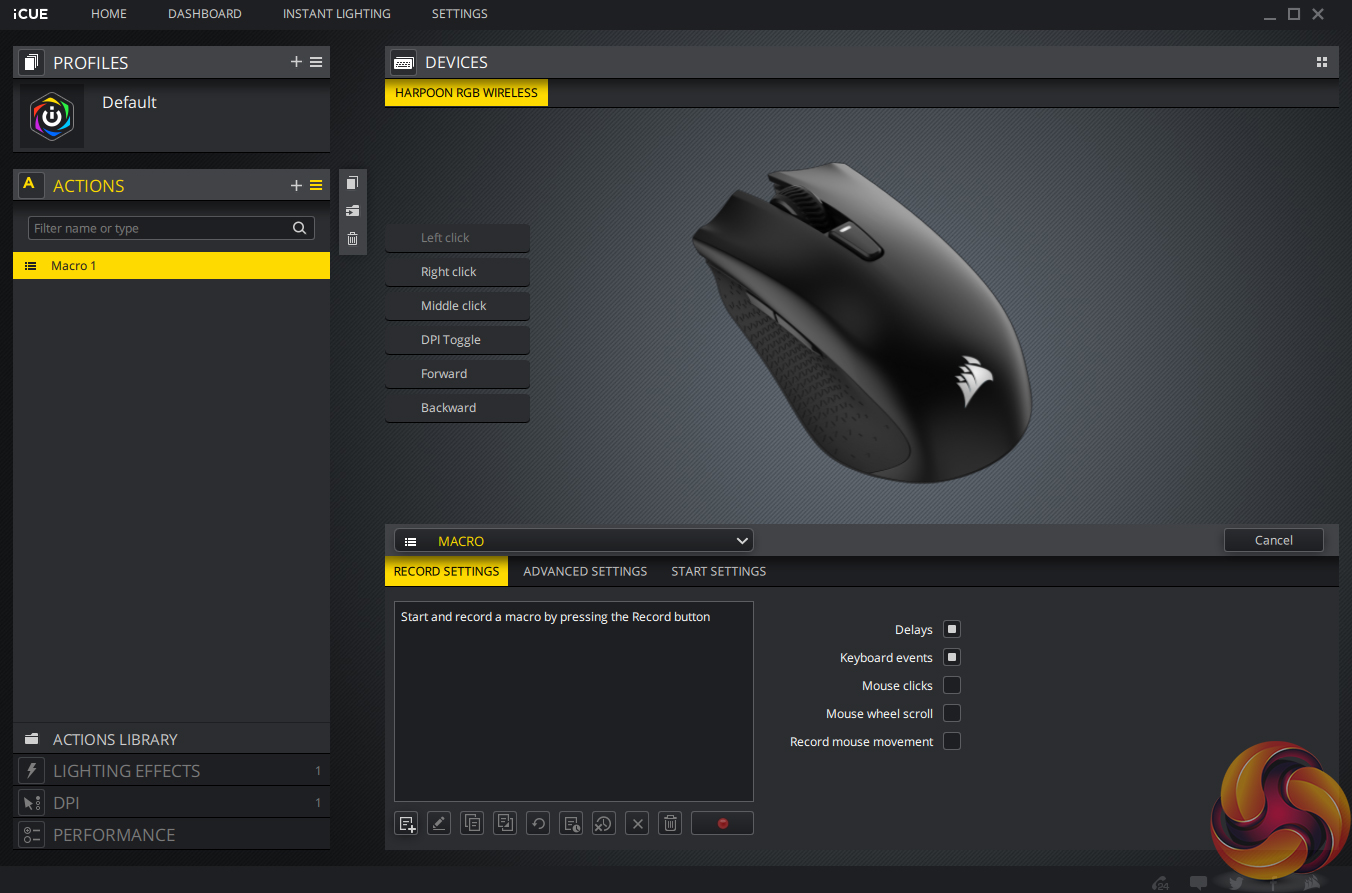Open Instant Lighting in the top bar

[337, 14]
